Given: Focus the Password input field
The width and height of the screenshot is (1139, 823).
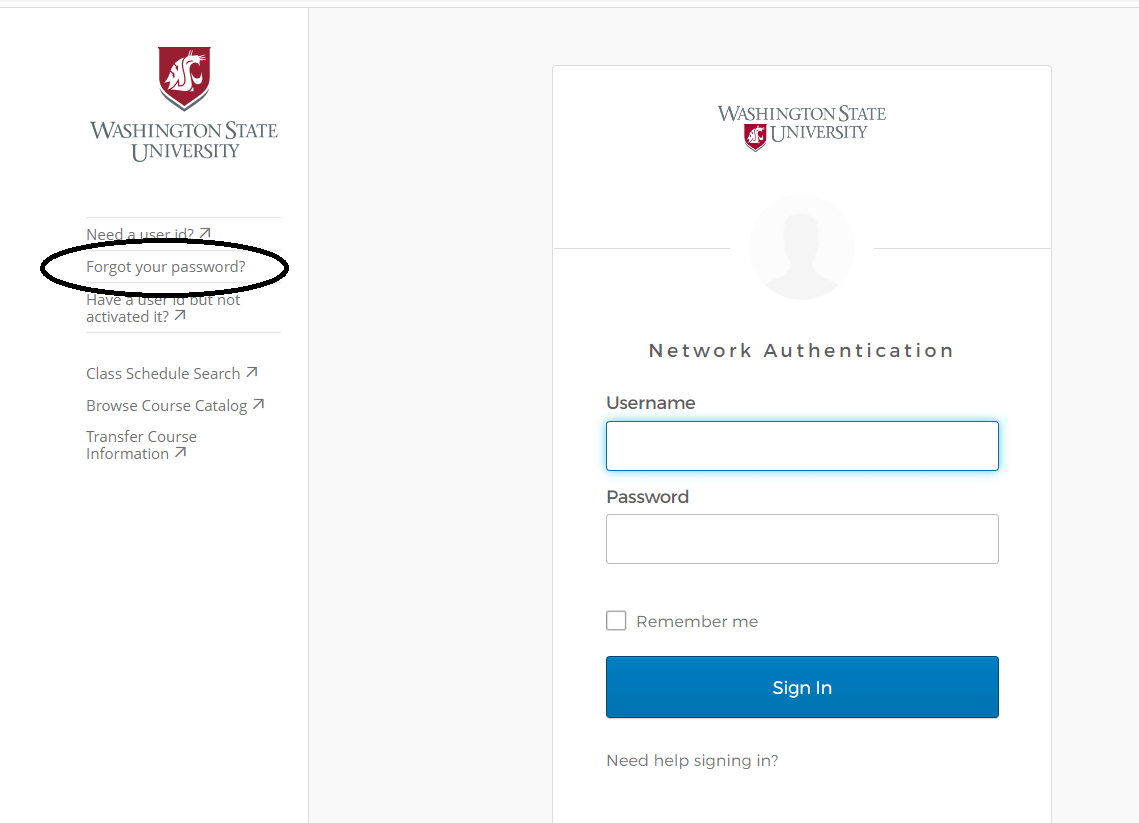Looking at the screenshot, I should pos(802,539).
